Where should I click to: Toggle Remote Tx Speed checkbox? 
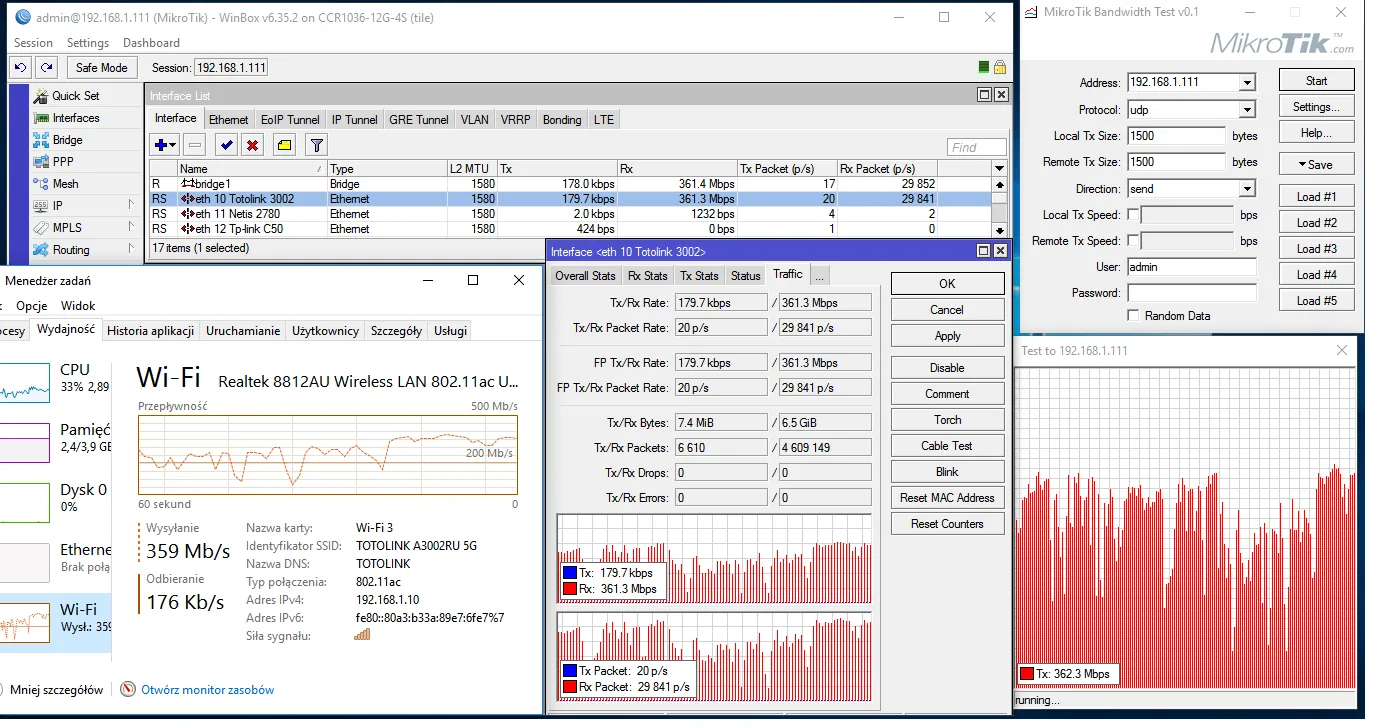point(1133,241)
